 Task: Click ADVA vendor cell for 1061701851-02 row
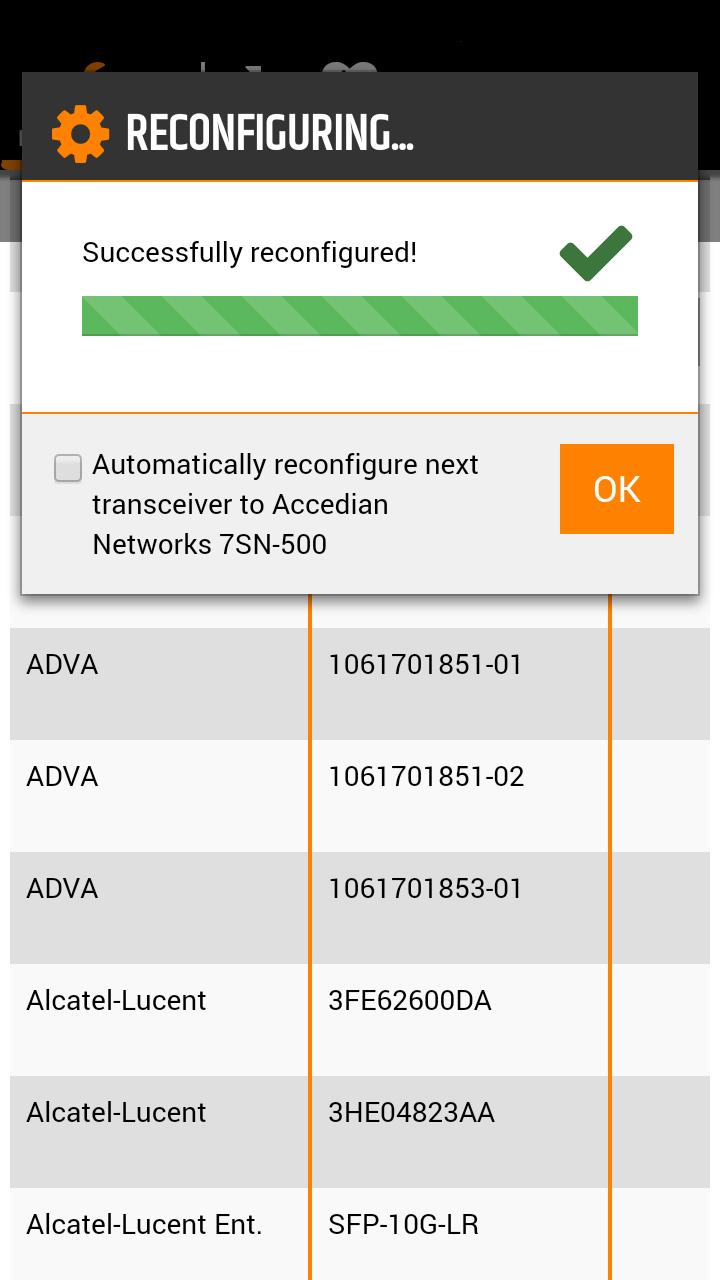coord(62,777)
